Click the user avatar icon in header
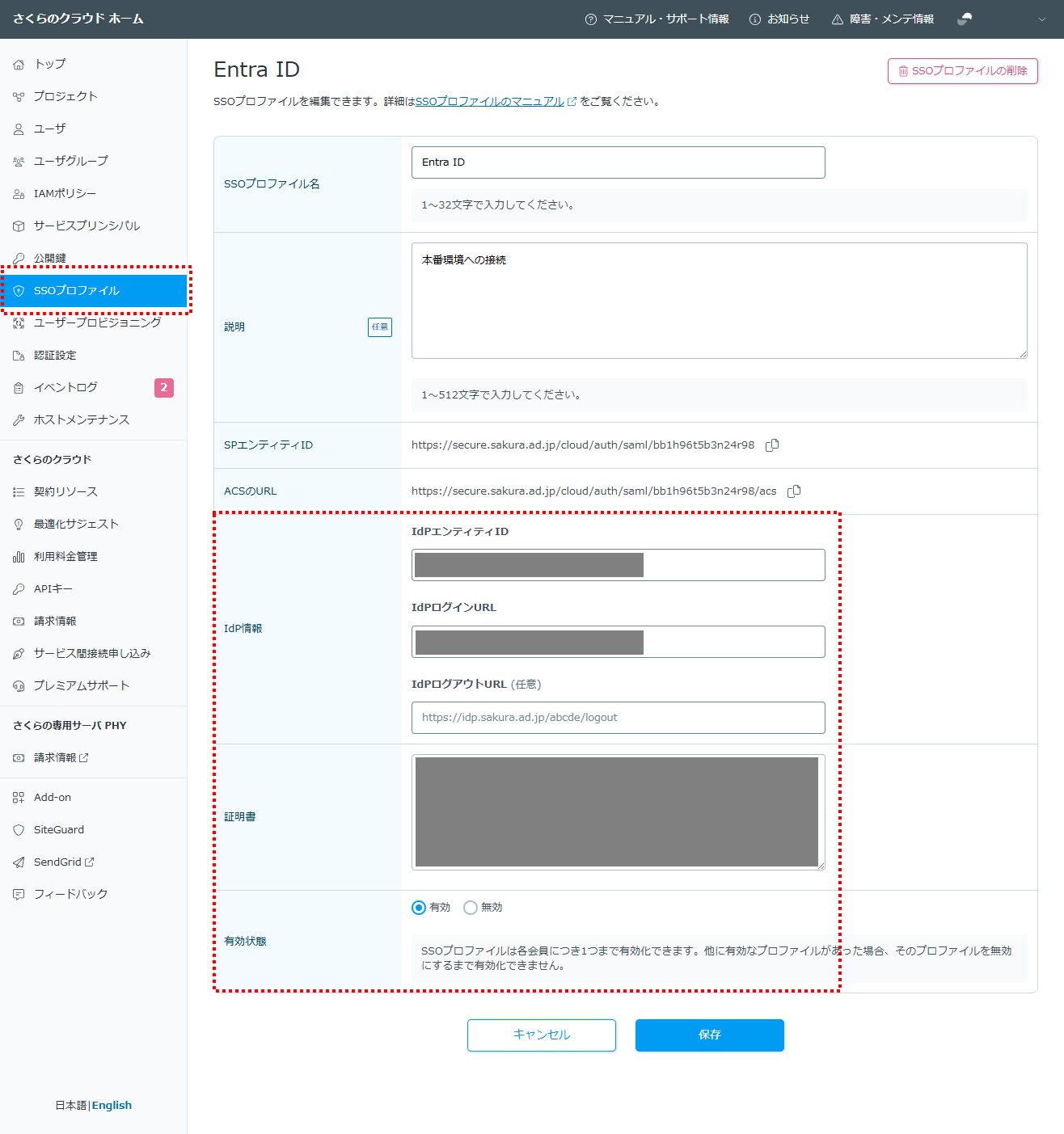1064x1134 pixels. 965,19
